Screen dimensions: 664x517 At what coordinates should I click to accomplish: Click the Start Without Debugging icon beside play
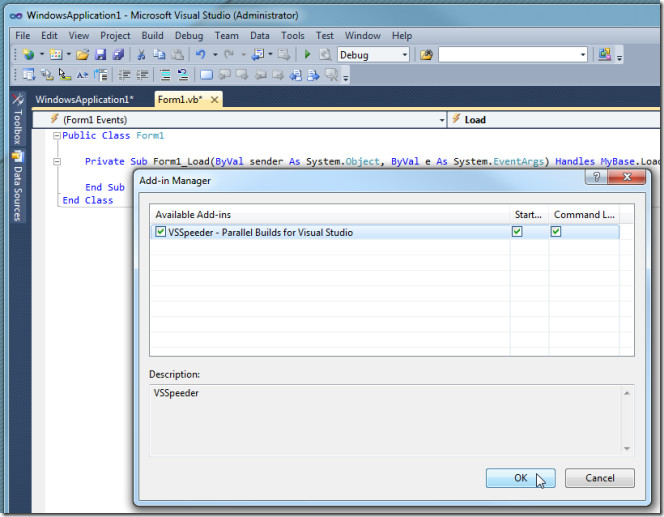pyautogui.click(x=325, y=54)
